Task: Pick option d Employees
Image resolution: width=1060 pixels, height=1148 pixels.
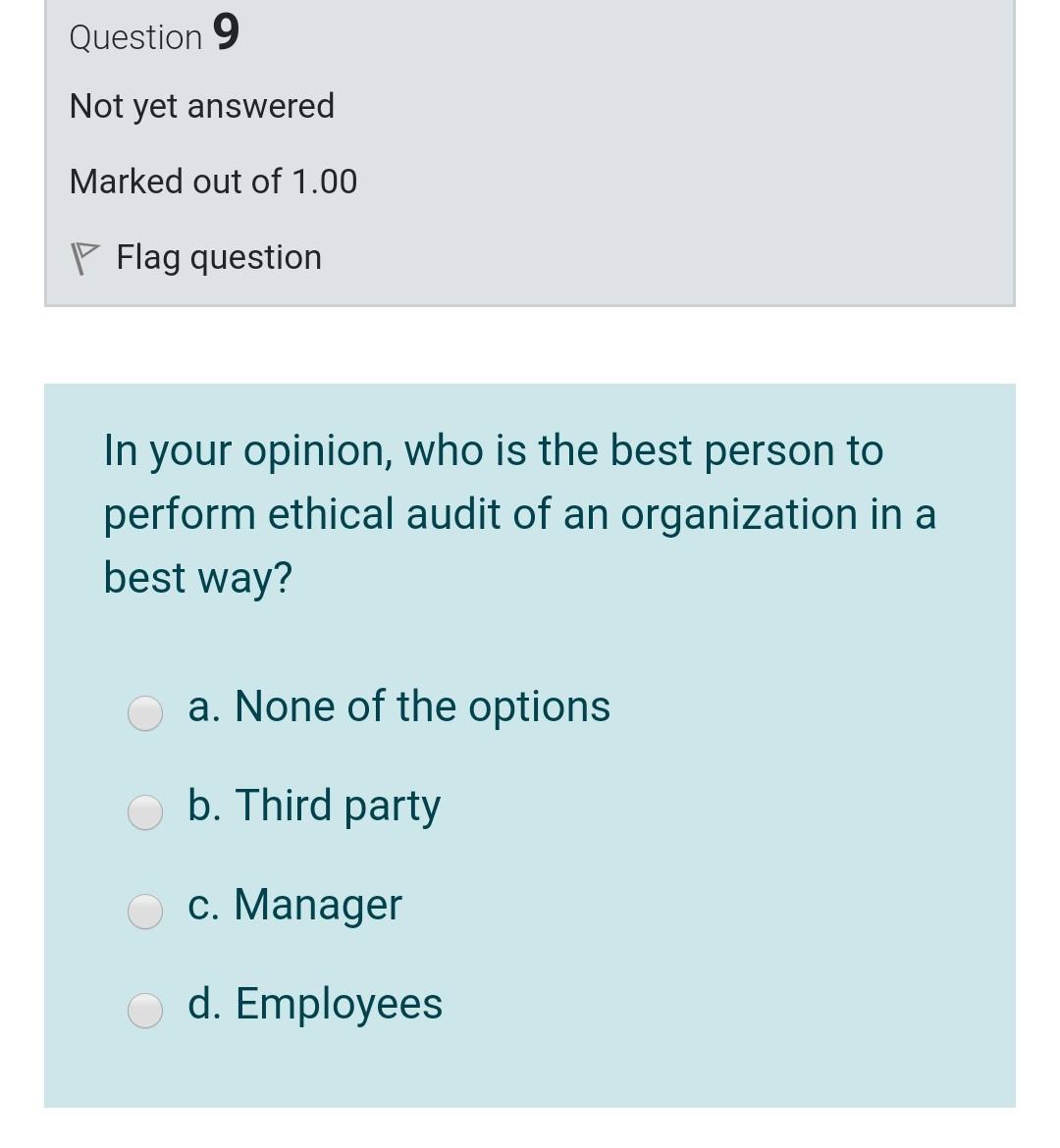Action: coord(144,1011)
